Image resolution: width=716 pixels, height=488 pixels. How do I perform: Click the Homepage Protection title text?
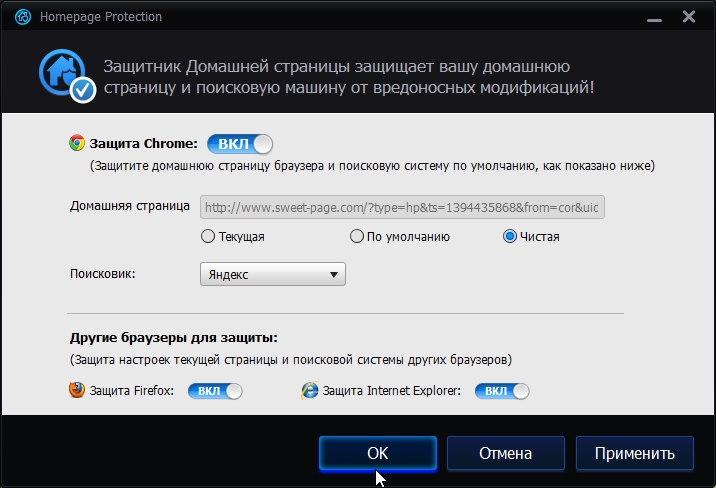point(101,17)
